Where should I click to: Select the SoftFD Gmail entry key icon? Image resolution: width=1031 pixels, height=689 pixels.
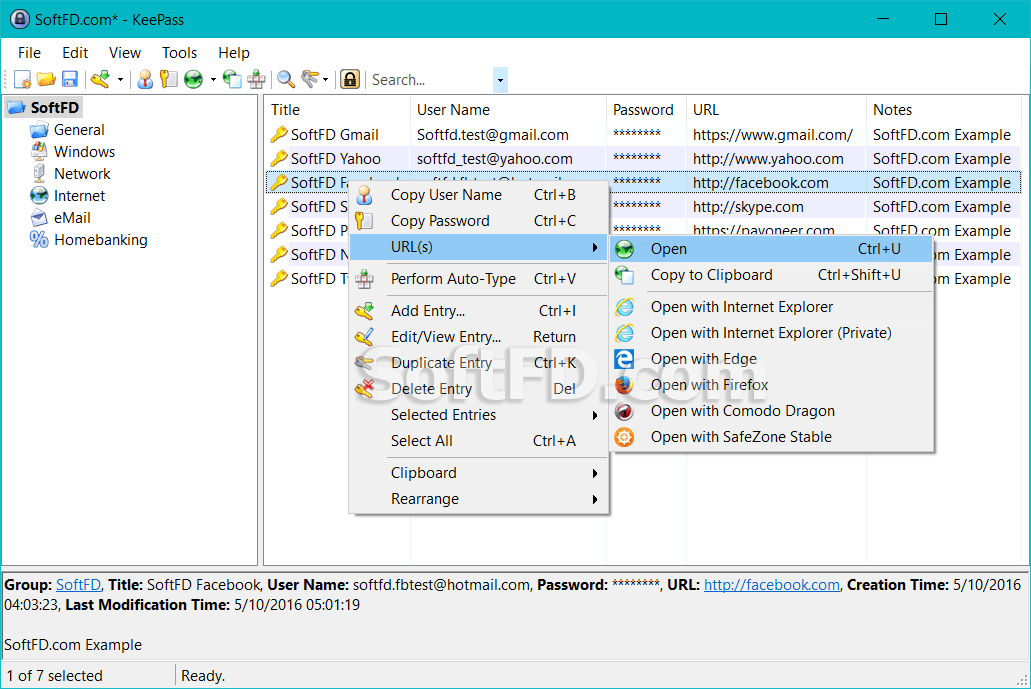point(279,135)
